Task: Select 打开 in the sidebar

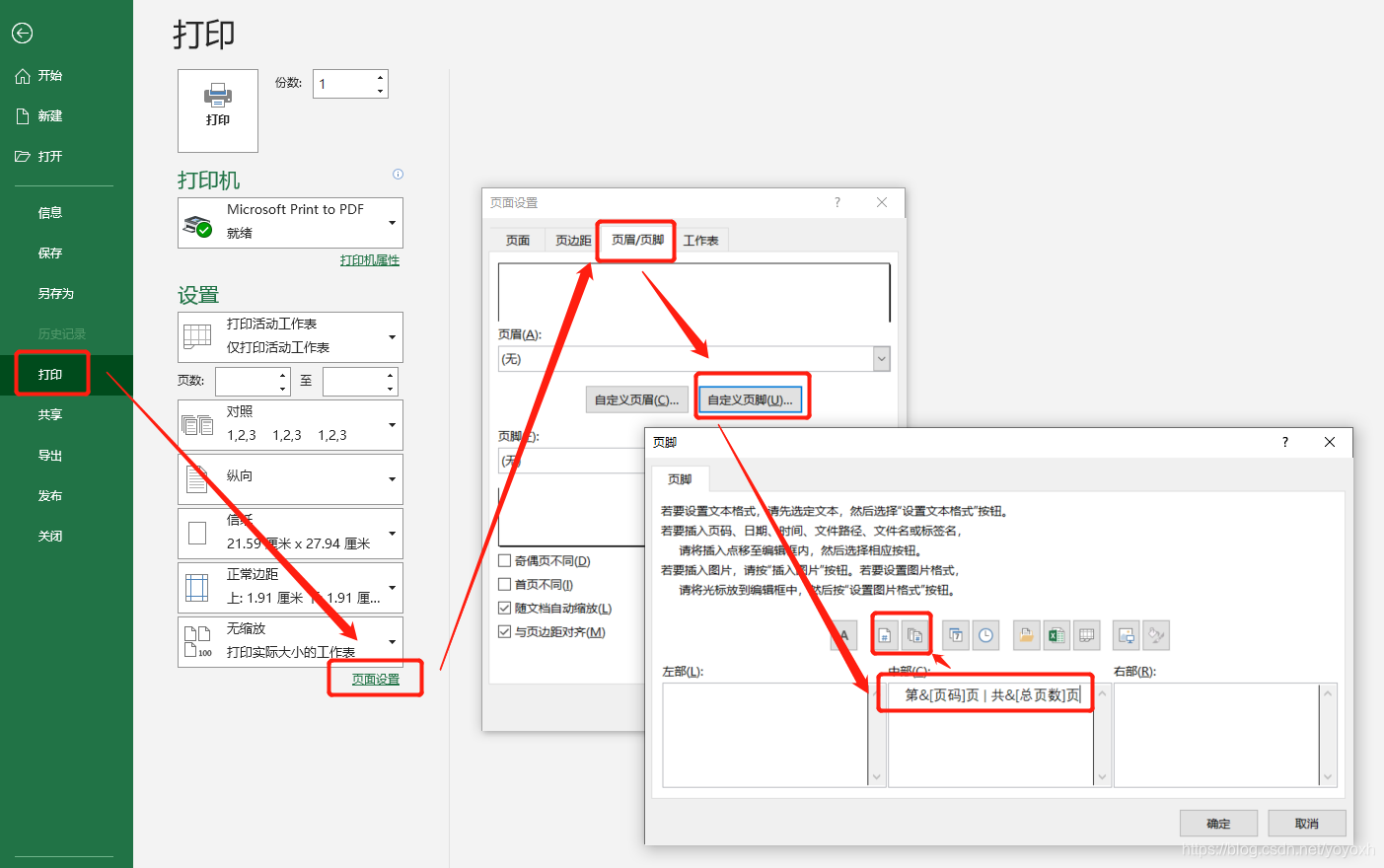Action: pyautogui.click(x=39, y=157)
